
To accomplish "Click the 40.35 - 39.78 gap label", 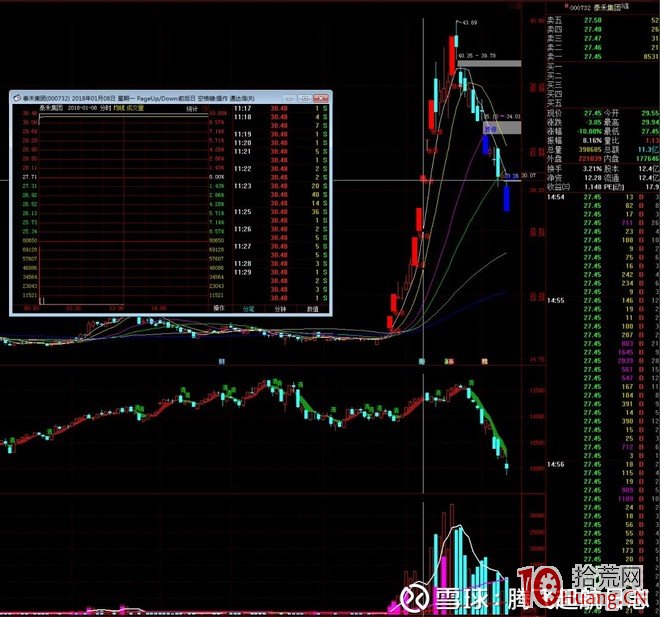I will 477,56.
